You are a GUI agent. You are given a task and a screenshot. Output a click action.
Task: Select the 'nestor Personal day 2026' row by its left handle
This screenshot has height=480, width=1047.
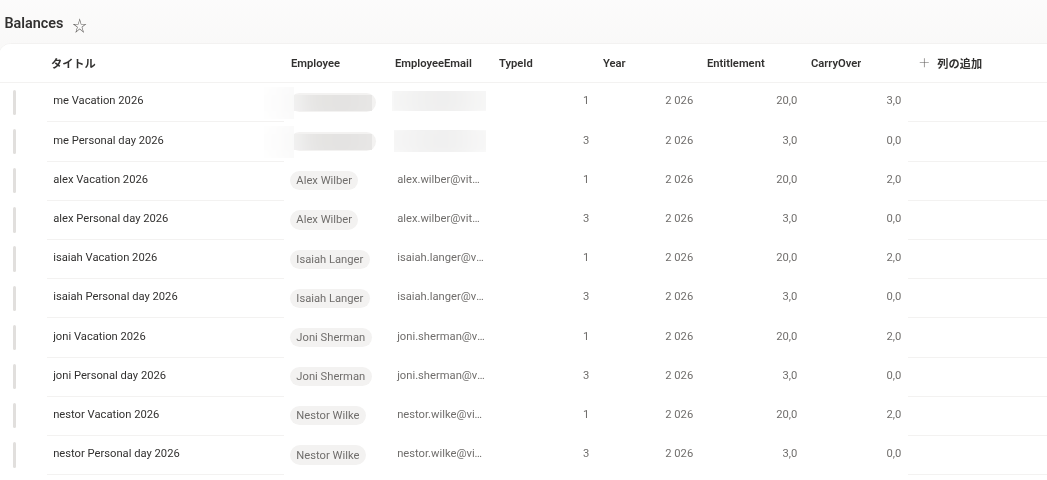coord(14,455)
